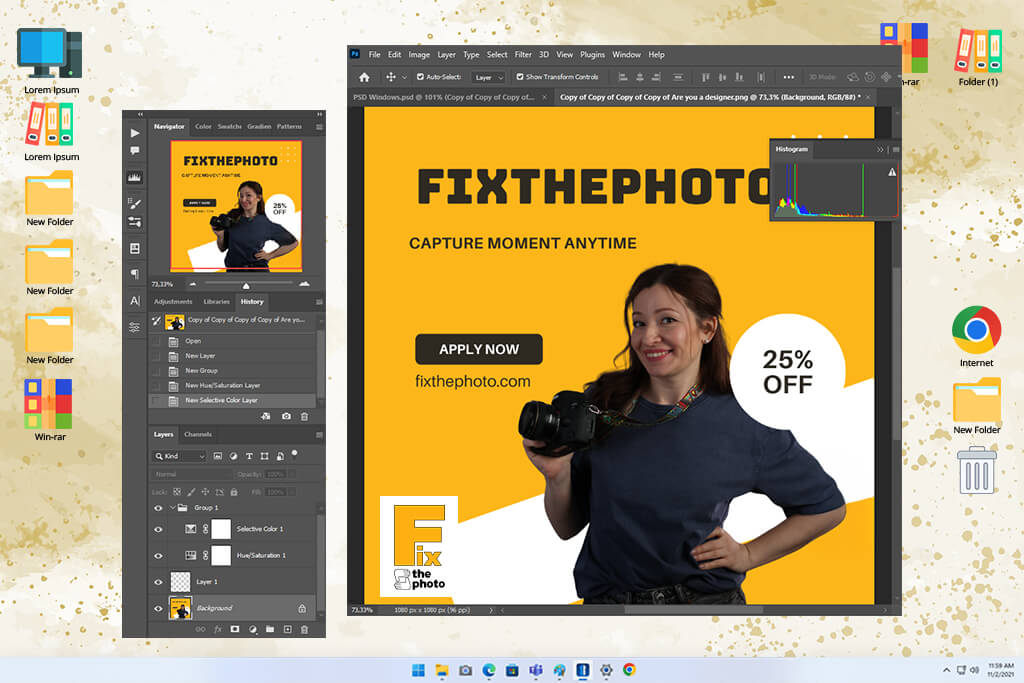Toggle Show Transform Controls checkbox

click(520, 77)
